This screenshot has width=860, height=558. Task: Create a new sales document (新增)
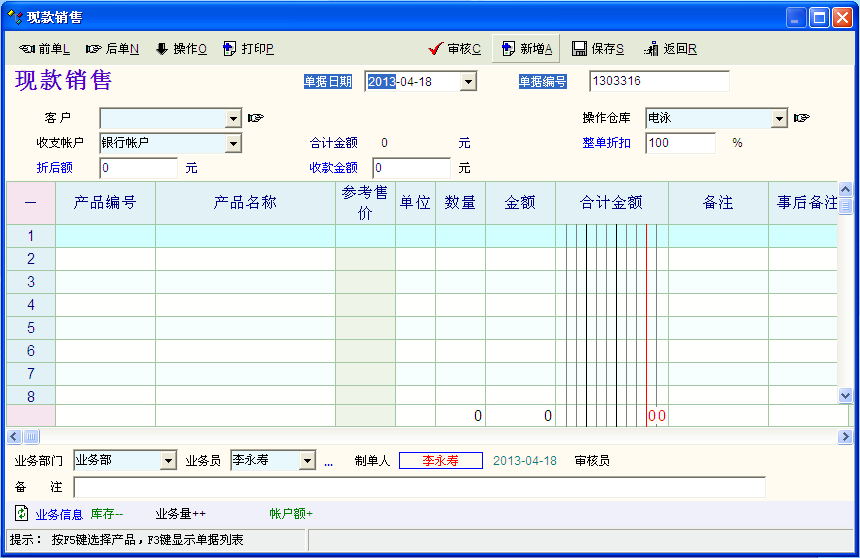[526, 49]
